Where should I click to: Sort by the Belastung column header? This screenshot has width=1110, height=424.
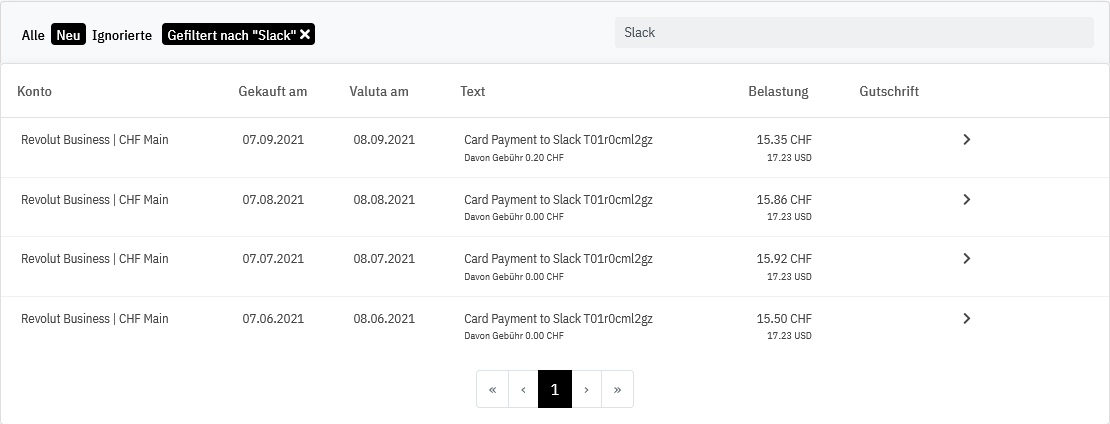(778, 92)
